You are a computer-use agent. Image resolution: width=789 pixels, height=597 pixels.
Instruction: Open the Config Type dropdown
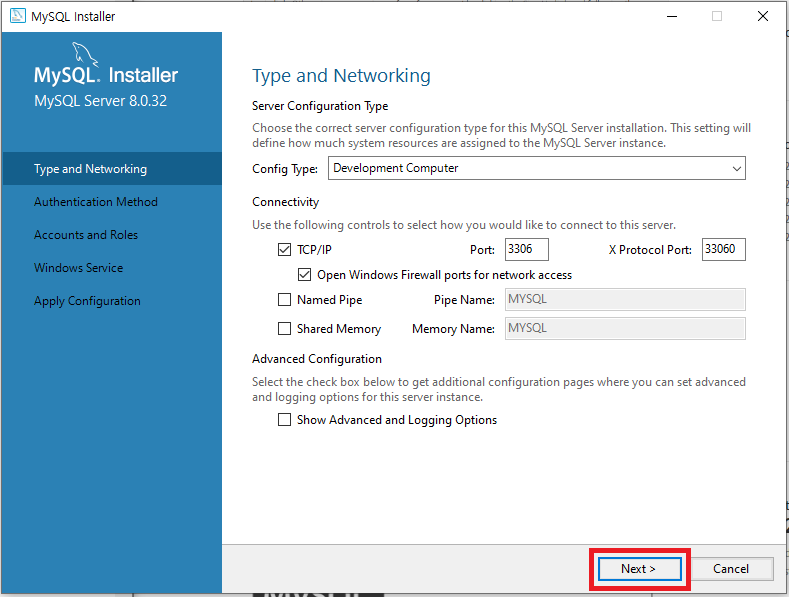[536, 168]
